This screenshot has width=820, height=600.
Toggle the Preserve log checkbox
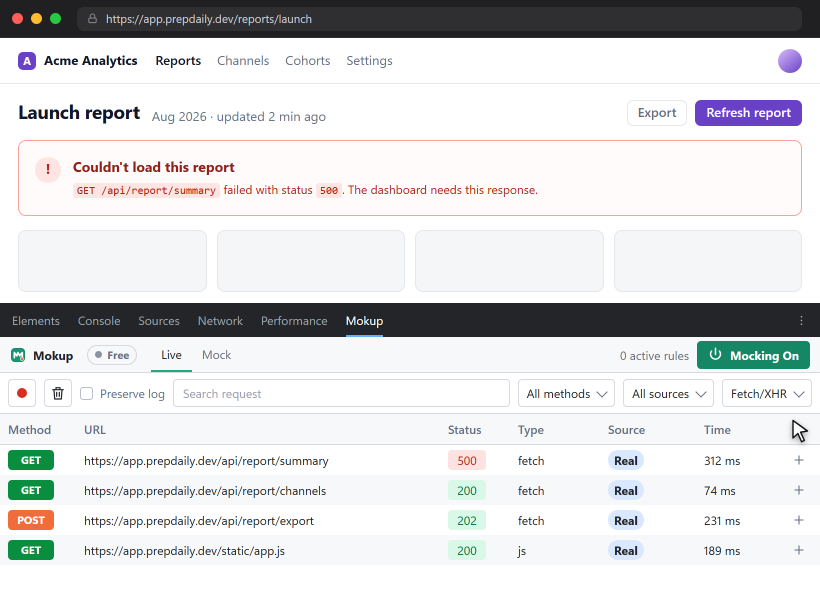point(86,393)
